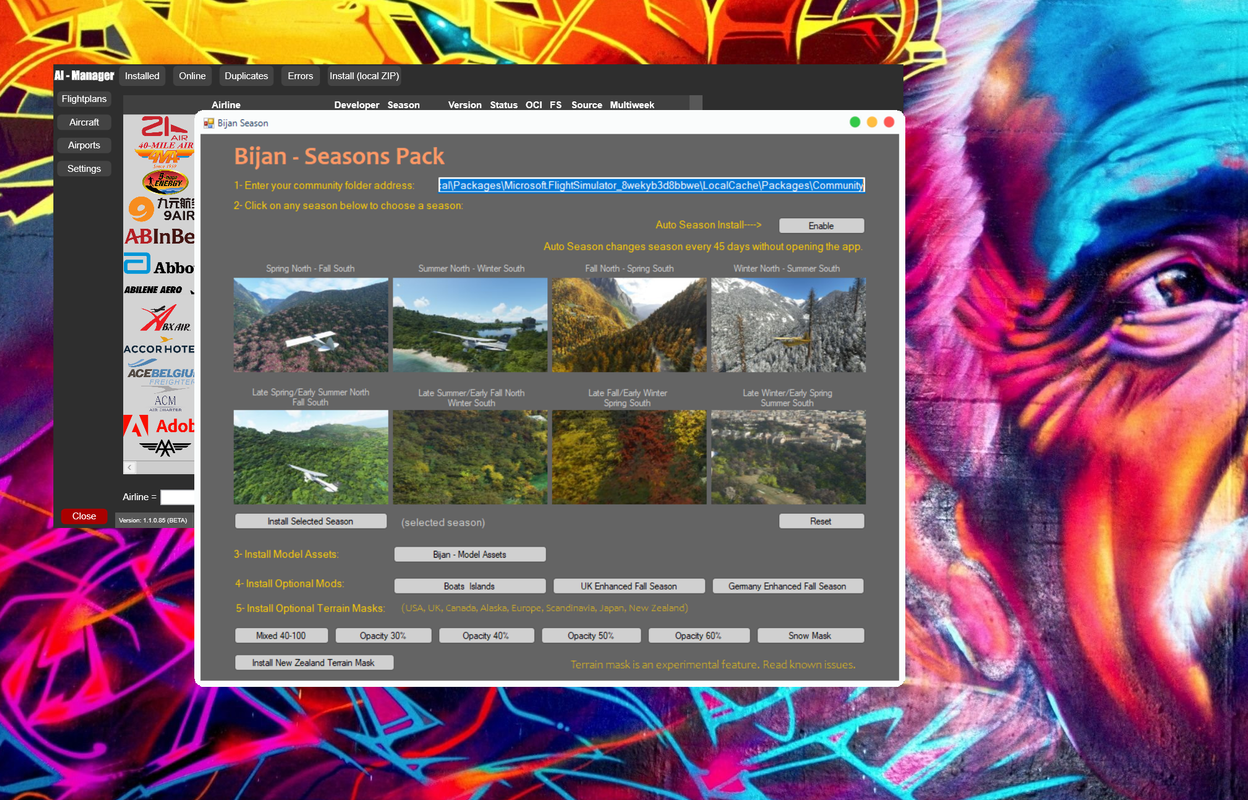Install the Boats Islands optional mod
Screen dimensions: 1248x800
[470, 586]
